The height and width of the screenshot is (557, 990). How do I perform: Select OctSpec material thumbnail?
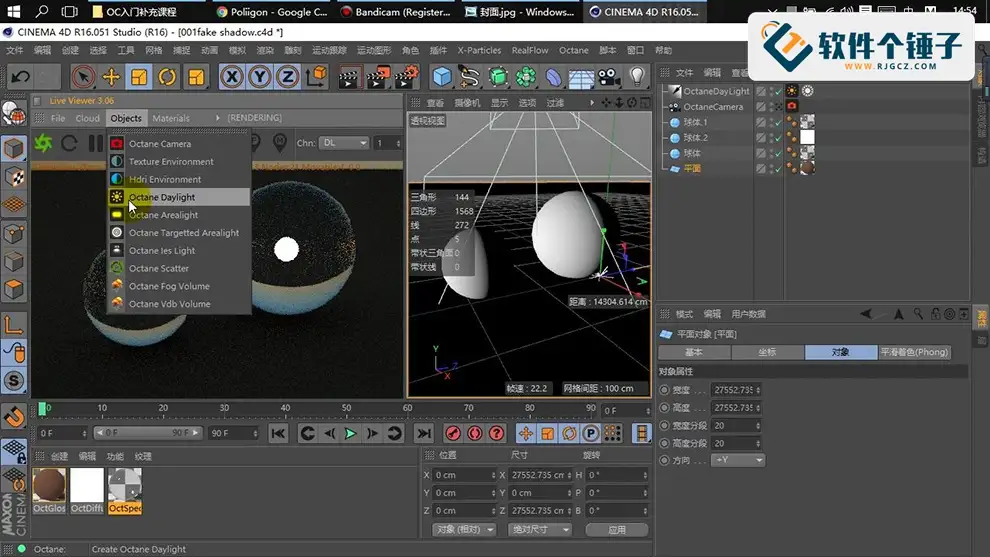tap(125, 490)
